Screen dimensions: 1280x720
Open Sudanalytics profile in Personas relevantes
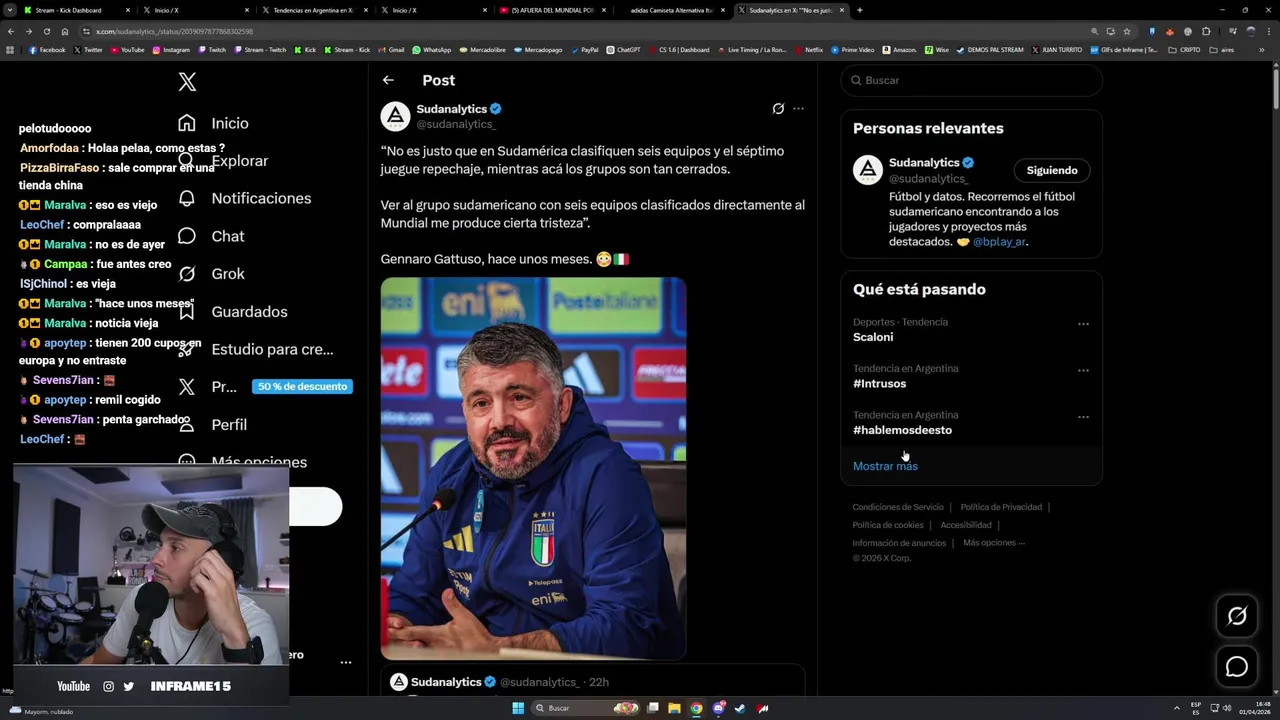coord(924,162)
